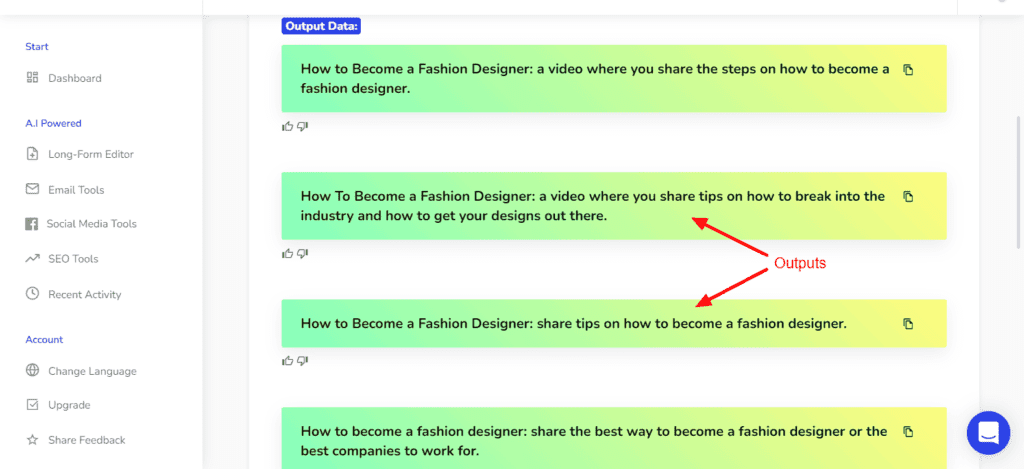
Task: Thumbs up the first output
Action: [x=288, y=126]
